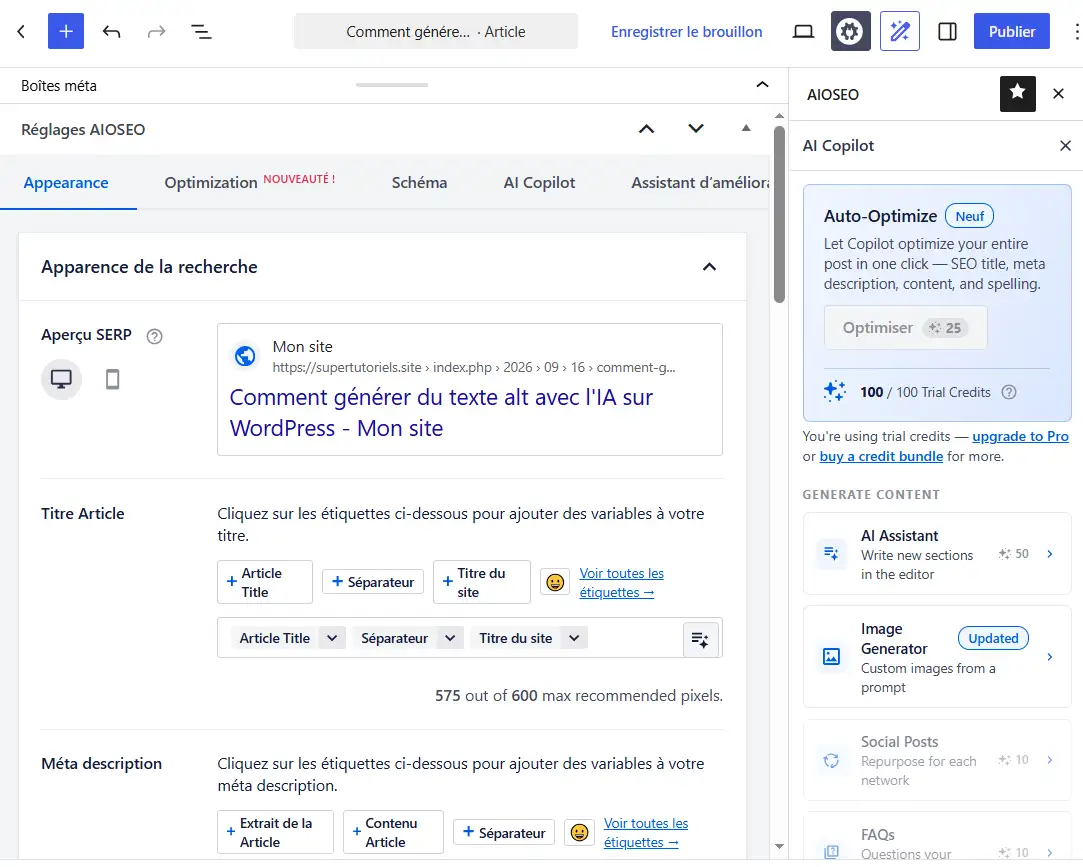
Task: Move Réglages AIOSEO panel up
Action: pyautogui.click(x=646, y=129)
